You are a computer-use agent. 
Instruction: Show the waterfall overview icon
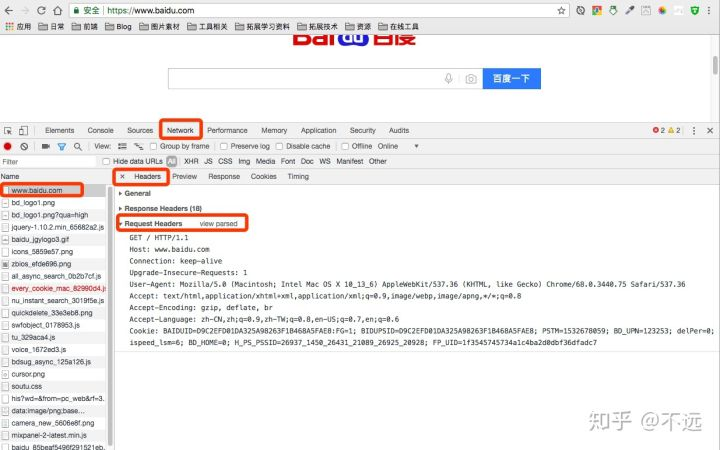click(138, 146)
